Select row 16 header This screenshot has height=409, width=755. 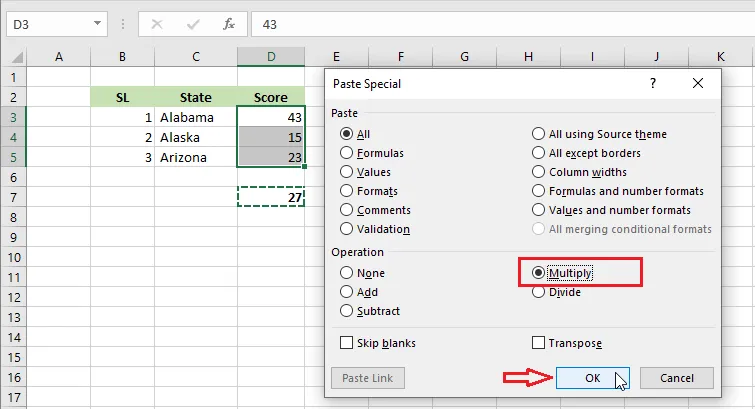[x=13, y=377]
